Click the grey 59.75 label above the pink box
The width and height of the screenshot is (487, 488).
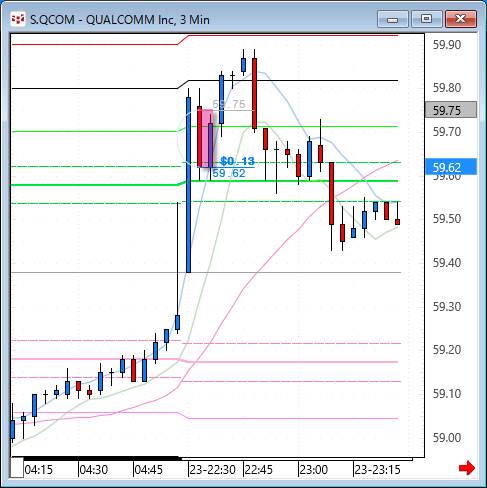point(229,104)
